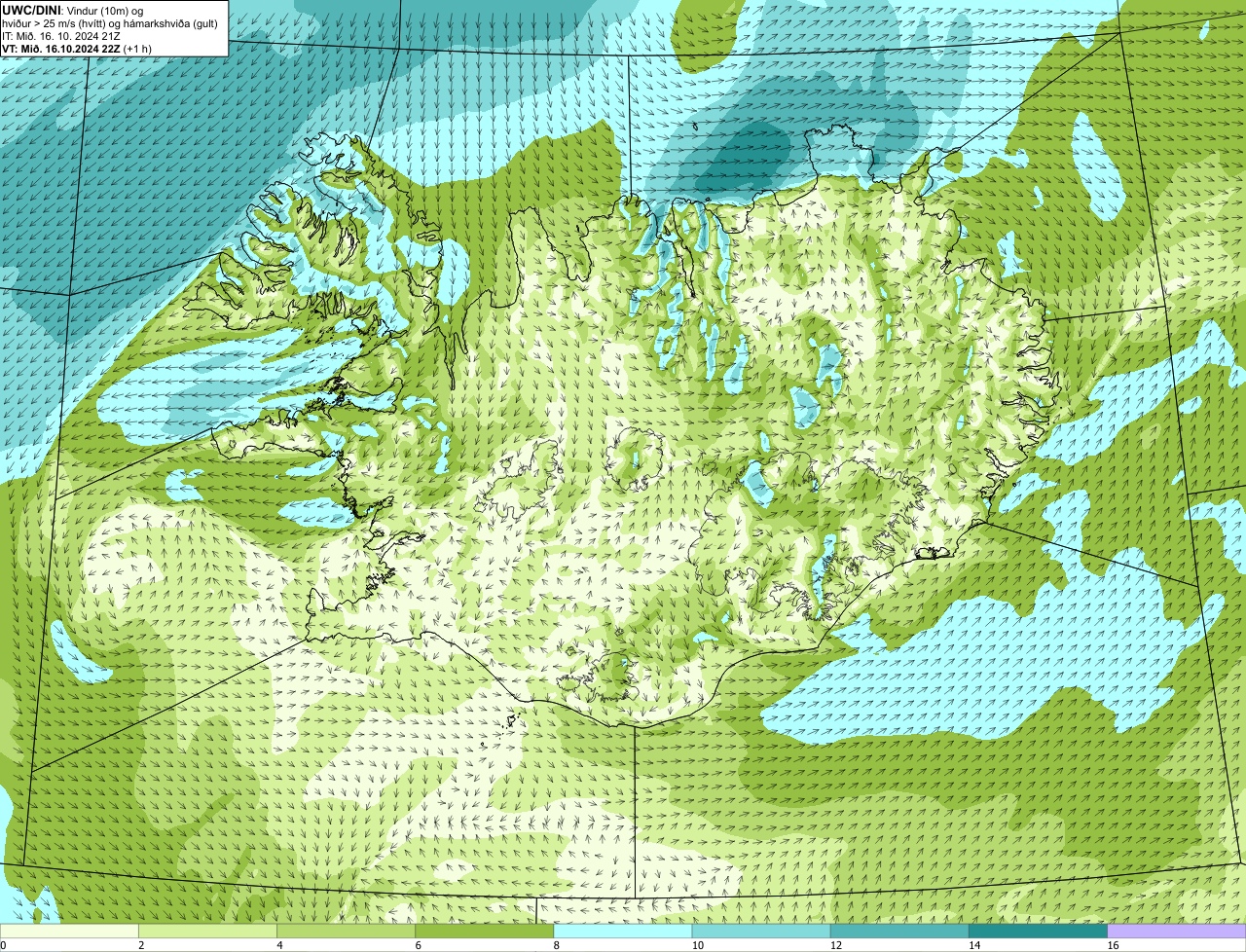Click the legend scale label '10'
The image size is (1246, 952).
(x=698, y=945)
